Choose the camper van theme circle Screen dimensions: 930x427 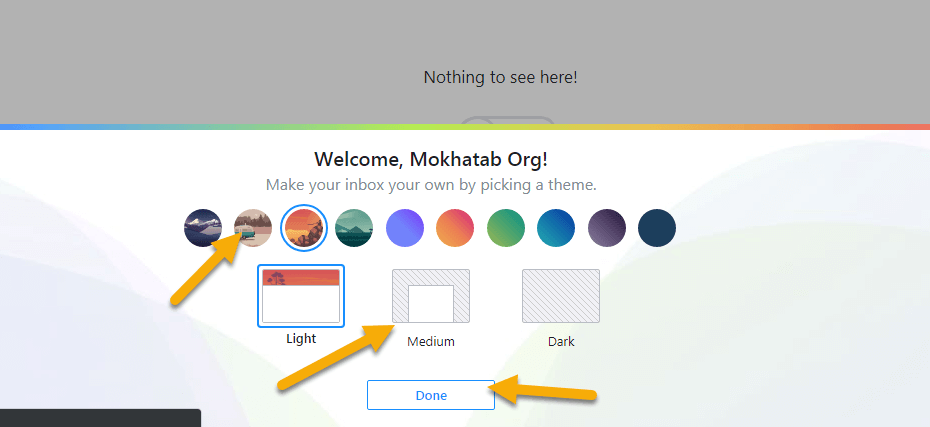point(252,228)
